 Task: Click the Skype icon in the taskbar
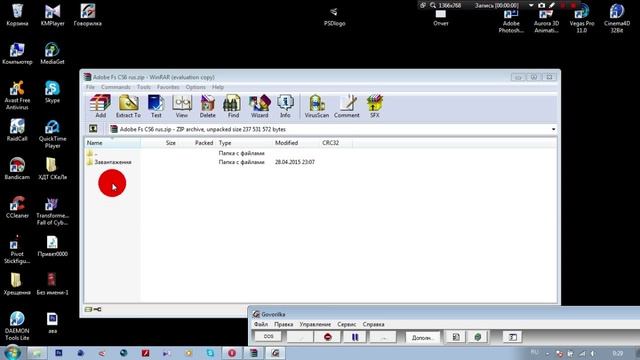(210, 353)
